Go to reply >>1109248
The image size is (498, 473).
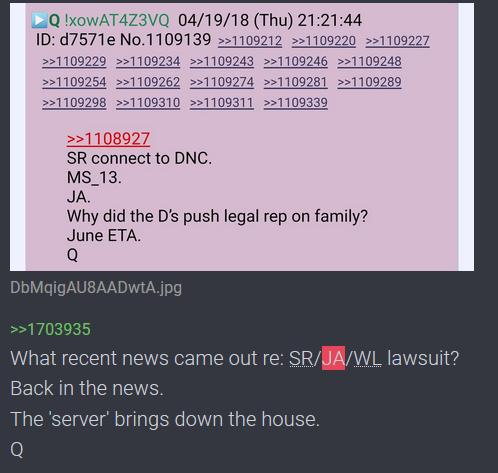pyautogui.click(x=369, y=62)
